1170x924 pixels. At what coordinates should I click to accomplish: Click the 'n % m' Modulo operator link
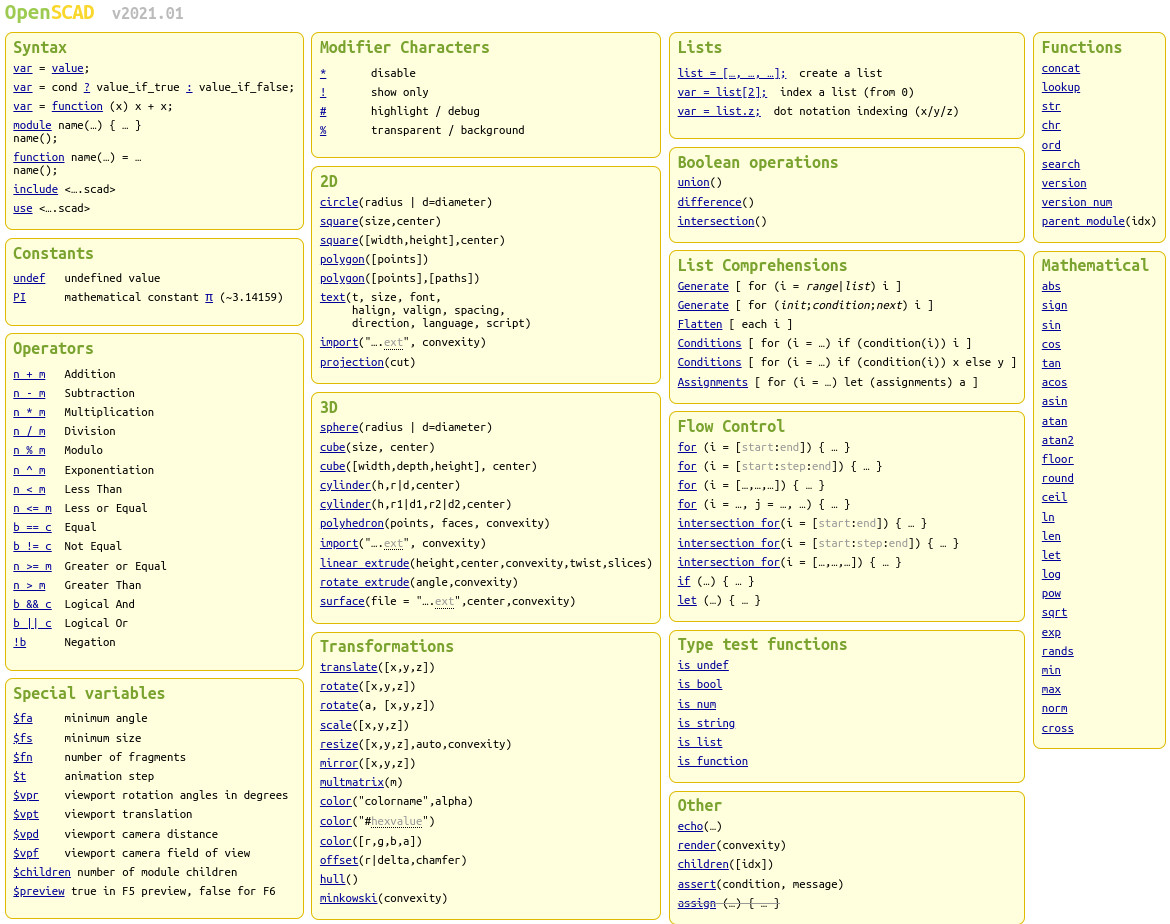point(29,451)
